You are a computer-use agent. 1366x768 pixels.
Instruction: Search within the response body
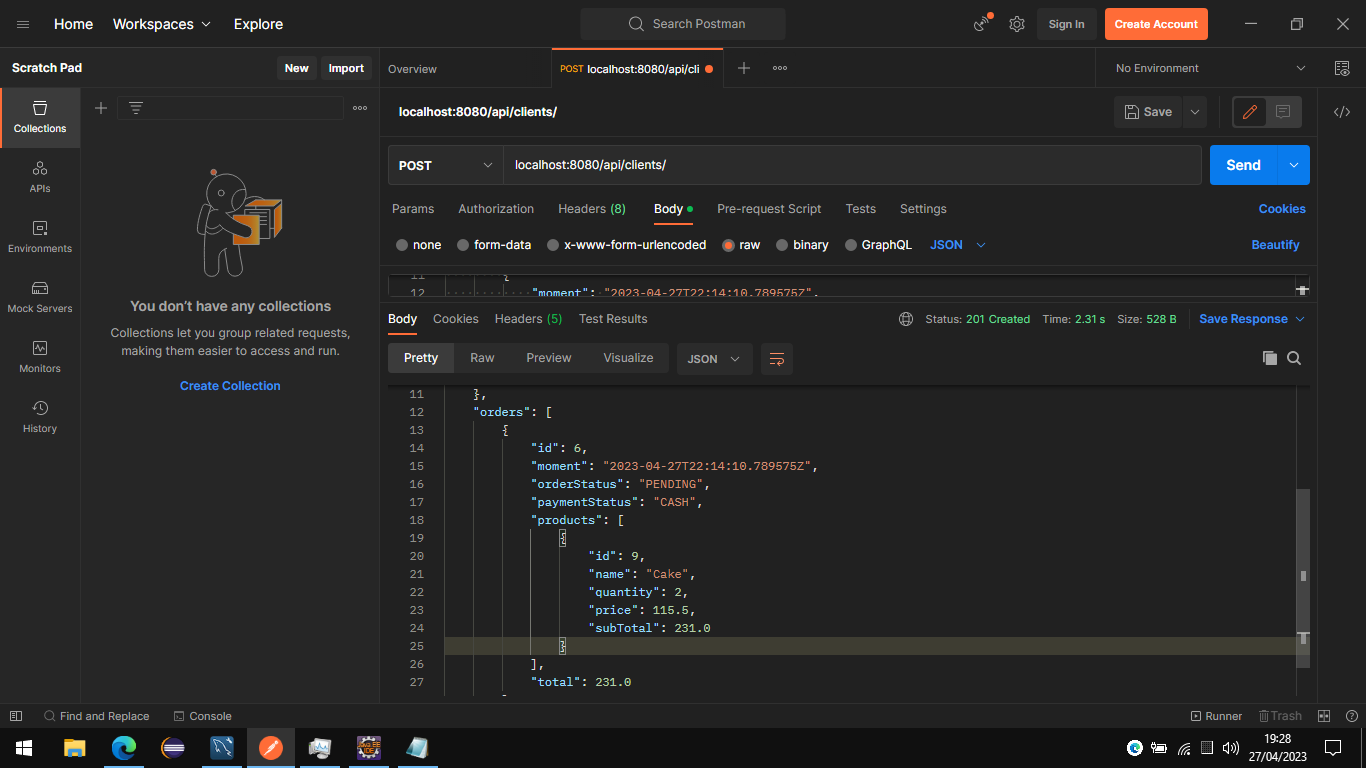[x=1294, y=358]
